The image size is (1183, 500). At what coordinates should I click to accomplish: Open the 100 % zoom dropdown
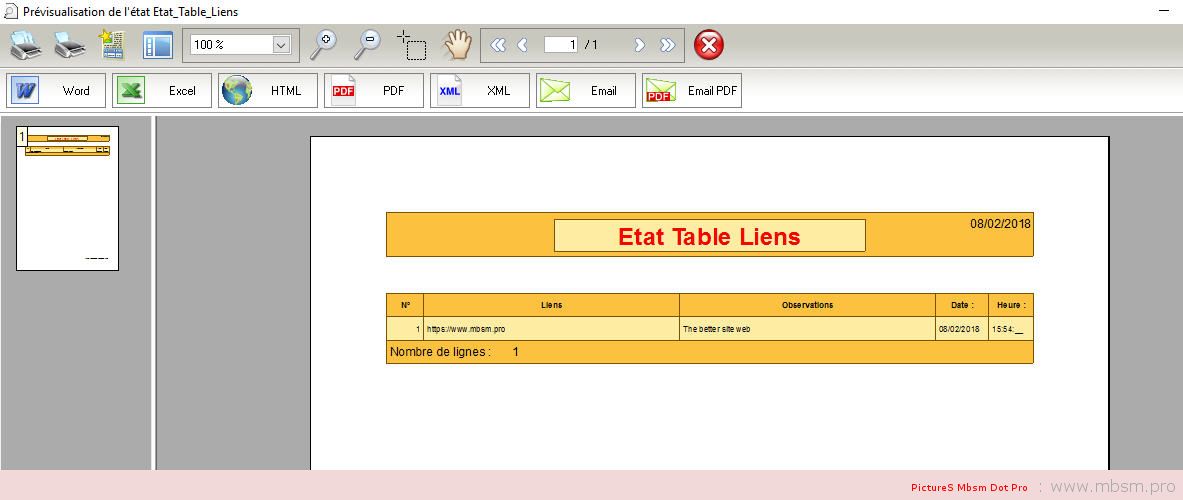[281, 45]
